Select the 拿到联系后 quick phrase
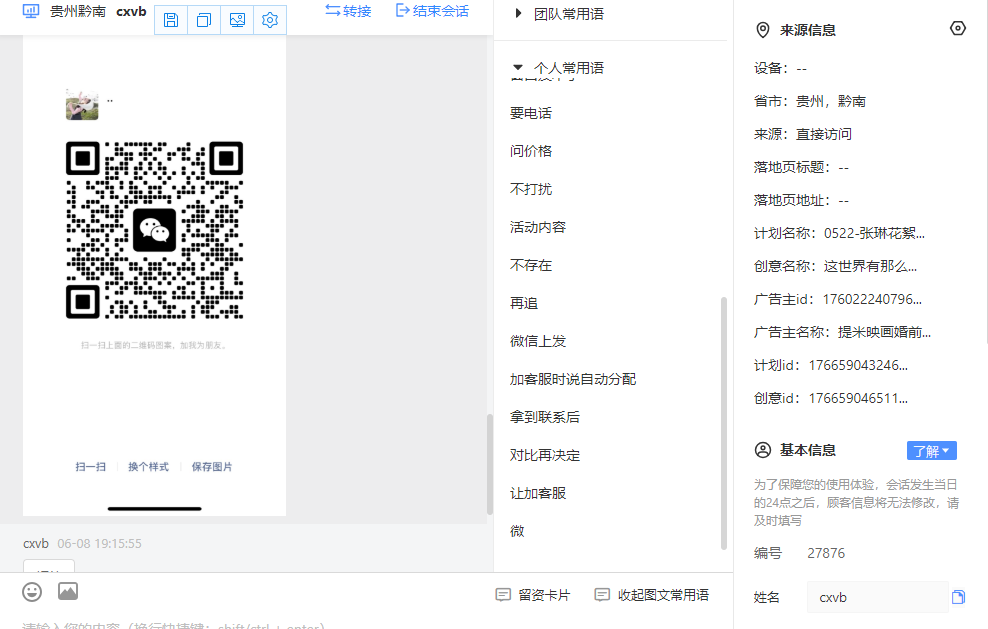 544,417
